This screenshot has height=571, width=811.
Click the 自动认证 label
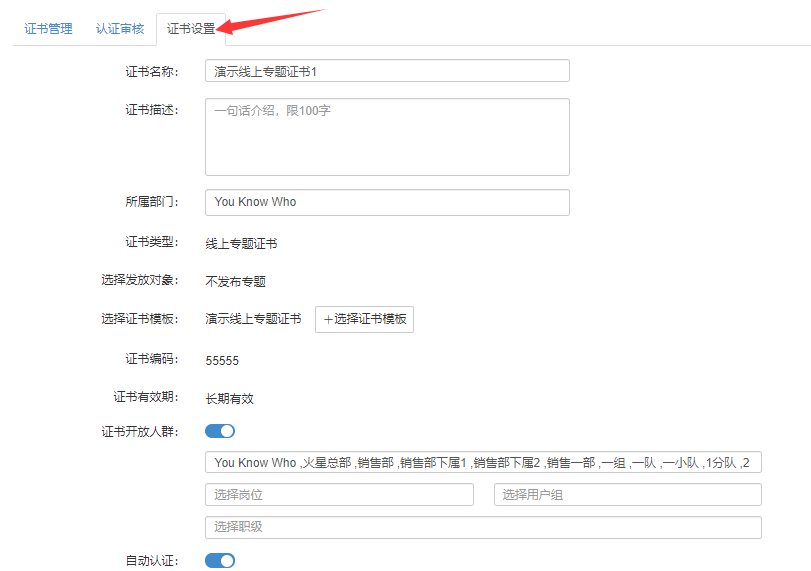pyautogui.click(x=152, y=561)
